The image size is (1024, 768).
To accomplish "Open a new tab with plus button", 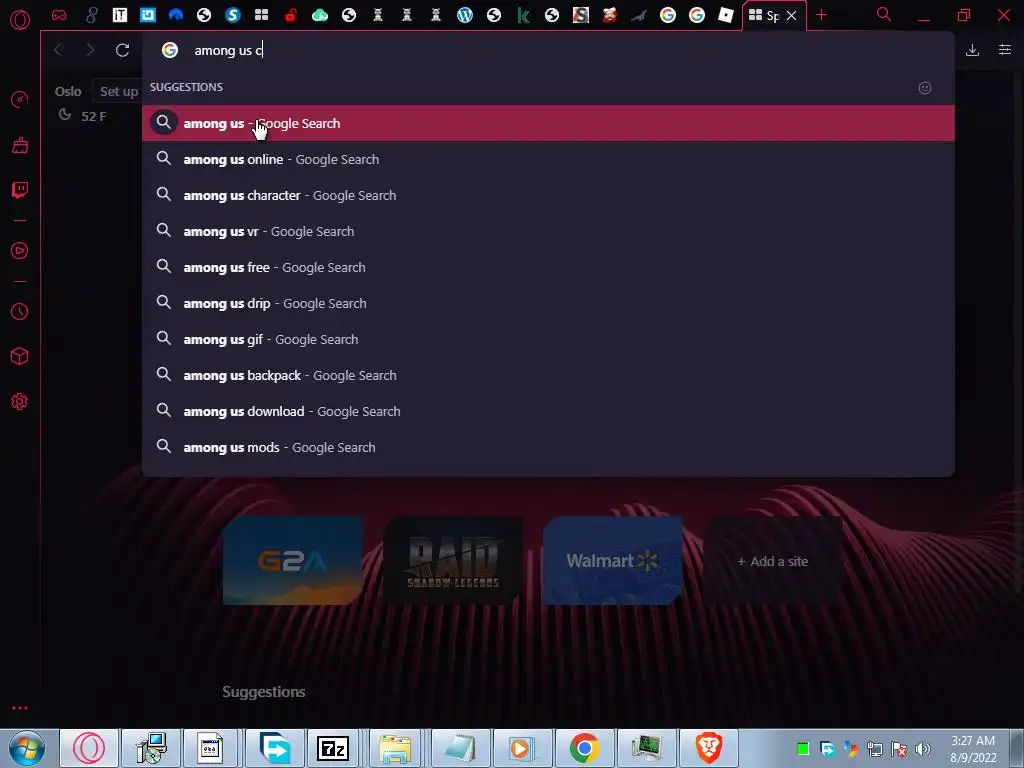I will coord(822,15).
